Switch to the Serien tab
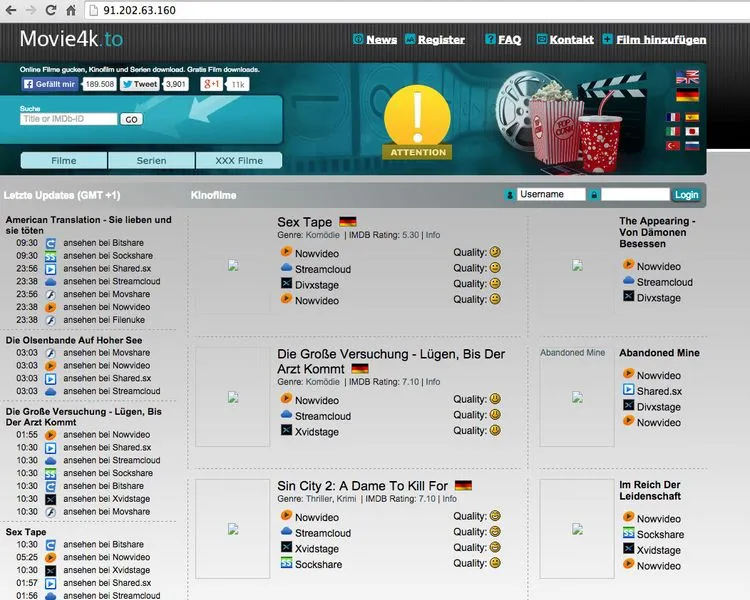 [x=151, y=161]
